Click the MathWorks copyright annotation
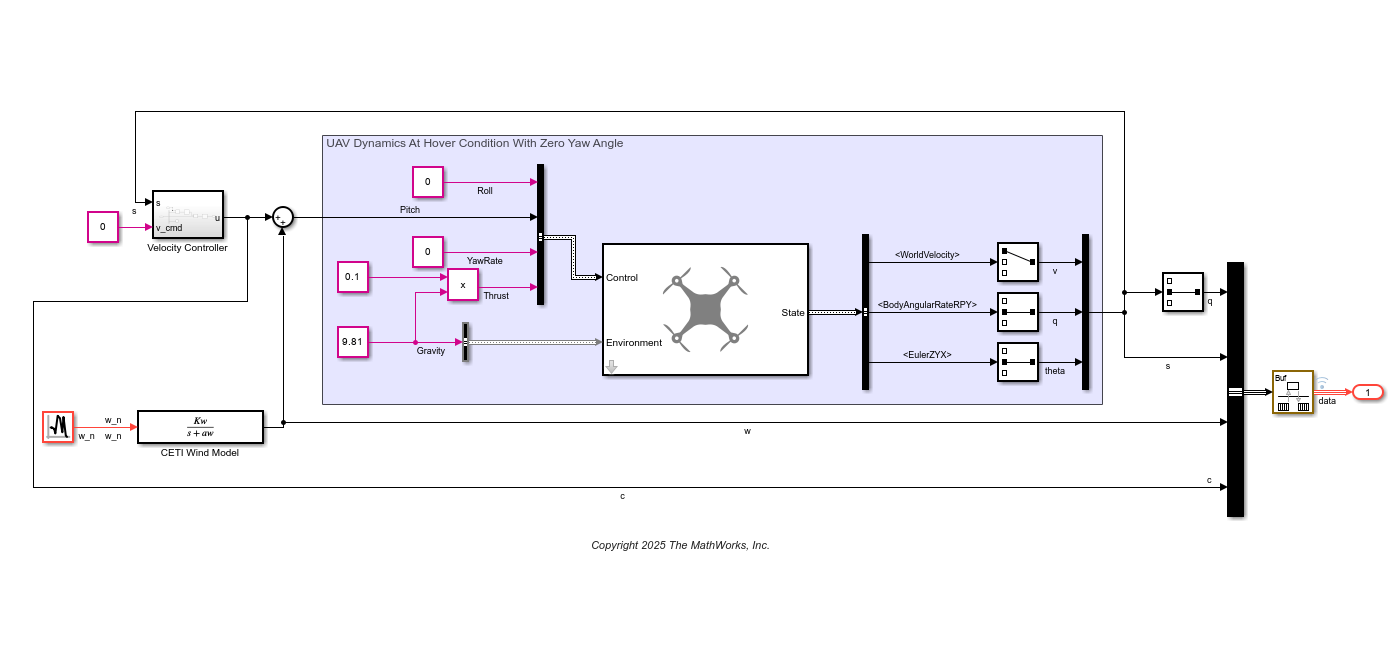 pyautogui.click(x=680, y=546)
